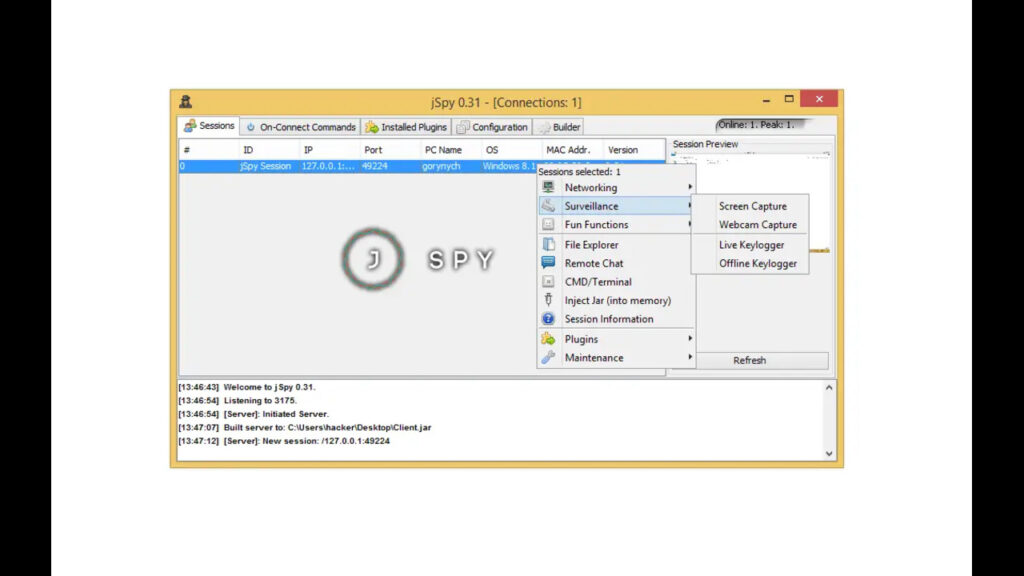Switch to On-Connect Commands tab

[300, 127]
